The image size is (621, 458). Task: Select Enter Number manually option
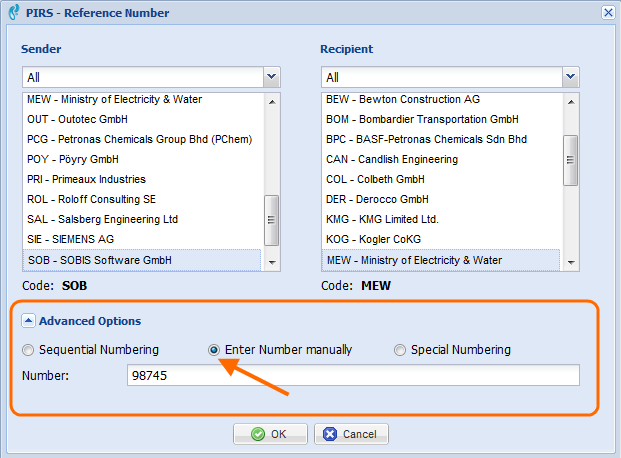point(214,350)
